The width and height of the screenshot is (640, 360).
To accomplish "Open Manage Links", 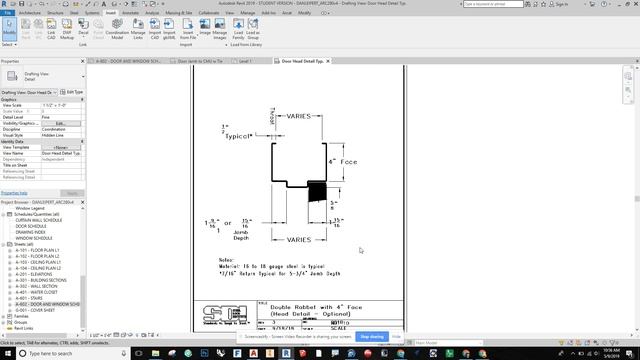I will [x=138, y=29].
